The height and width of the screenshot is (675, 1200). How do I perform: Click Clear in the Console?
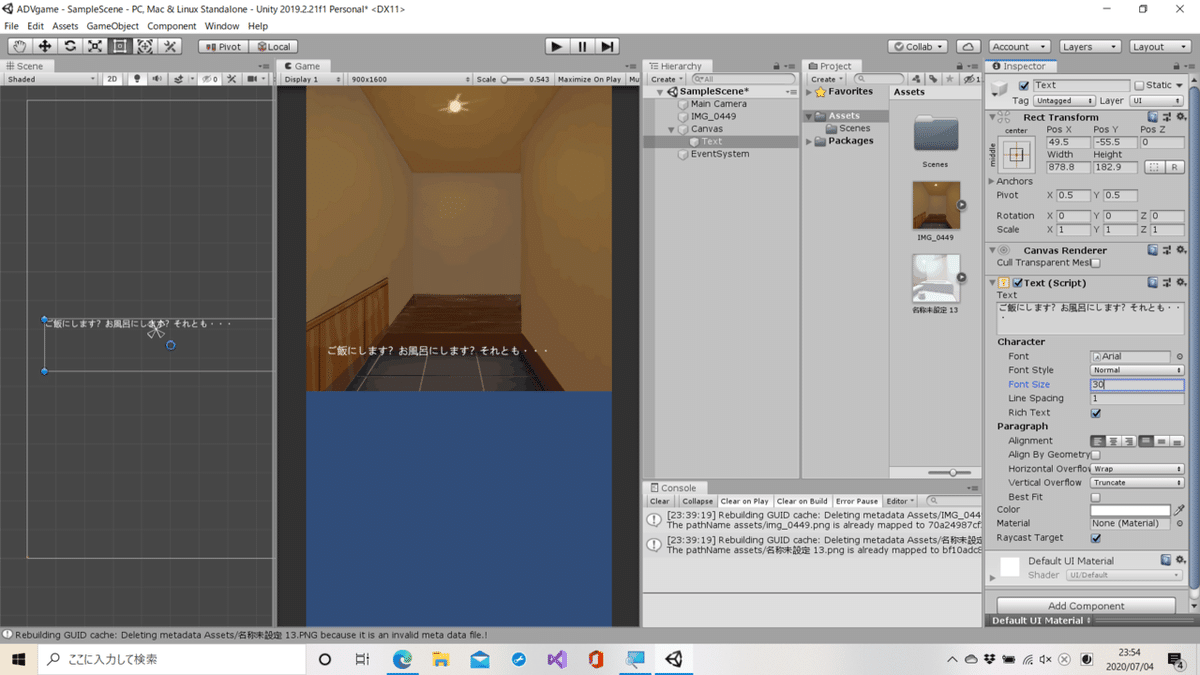click(660, 501)
